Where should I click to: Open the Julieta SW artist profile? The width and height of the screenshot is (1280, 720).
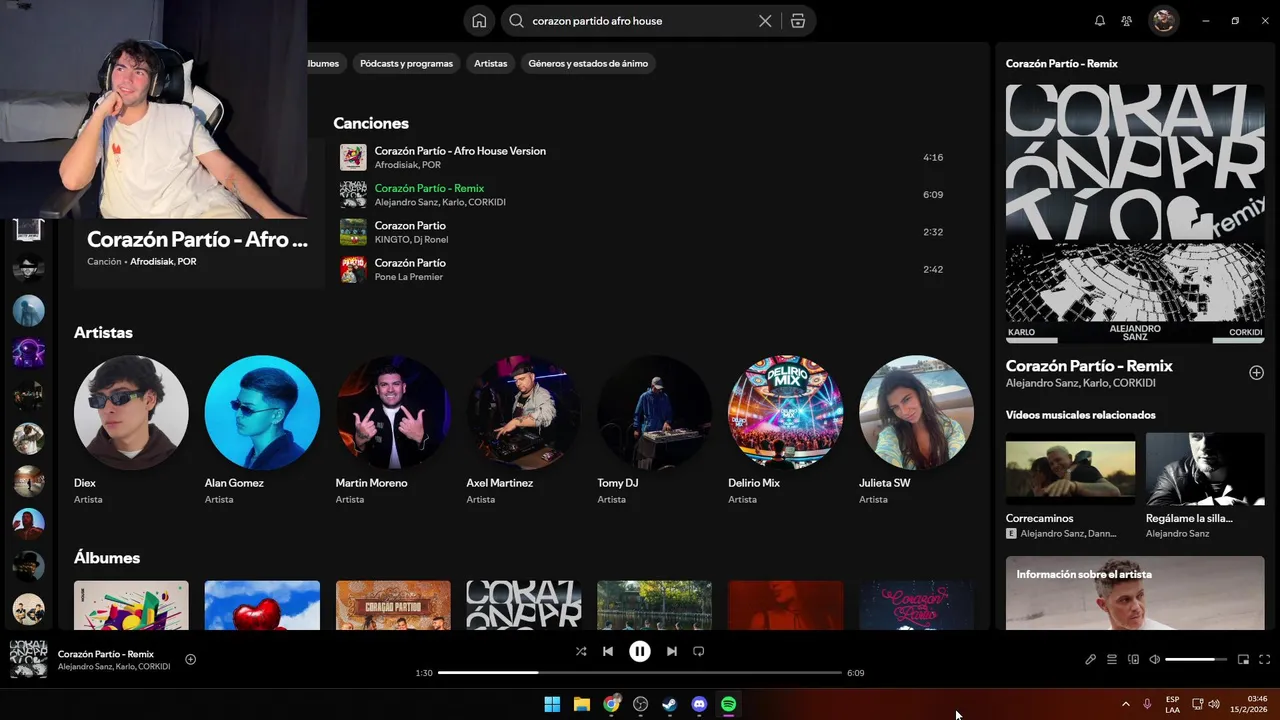coord(916,413)
